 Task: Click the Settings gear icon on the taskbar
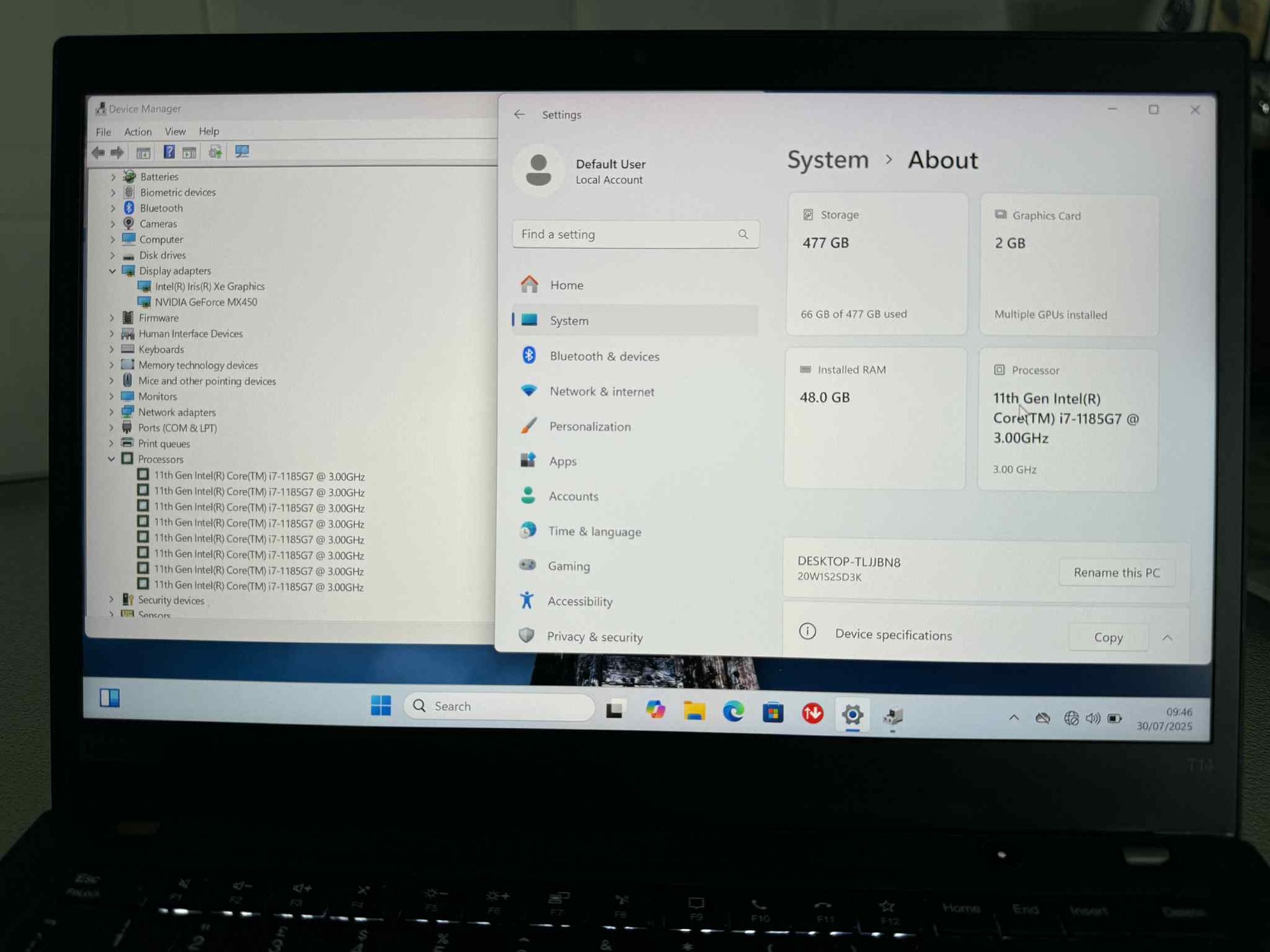click(x=852, y=714)
